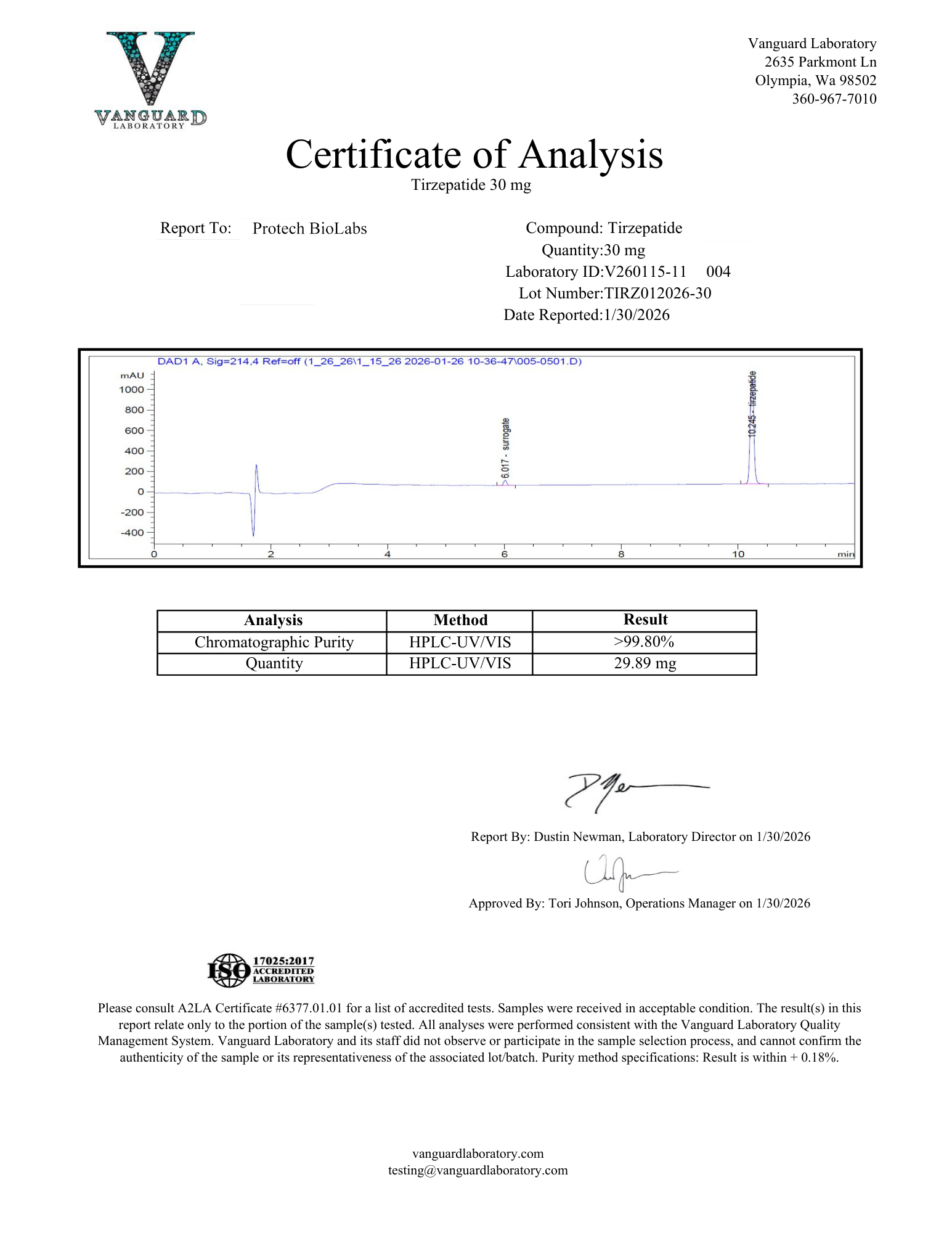
Task: Click the Quantity result 29.89 mg
Action: click(645, 663)
